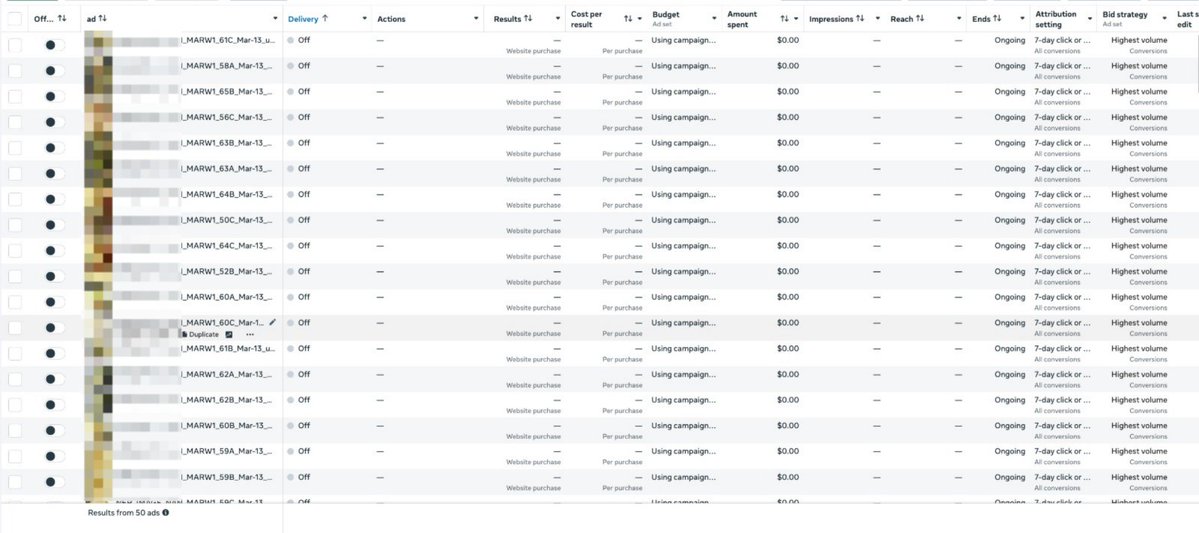Screen dimensions: 1199x533
Task: Open the Bid strategy dropdown arrow
Action: [1163, 18]
